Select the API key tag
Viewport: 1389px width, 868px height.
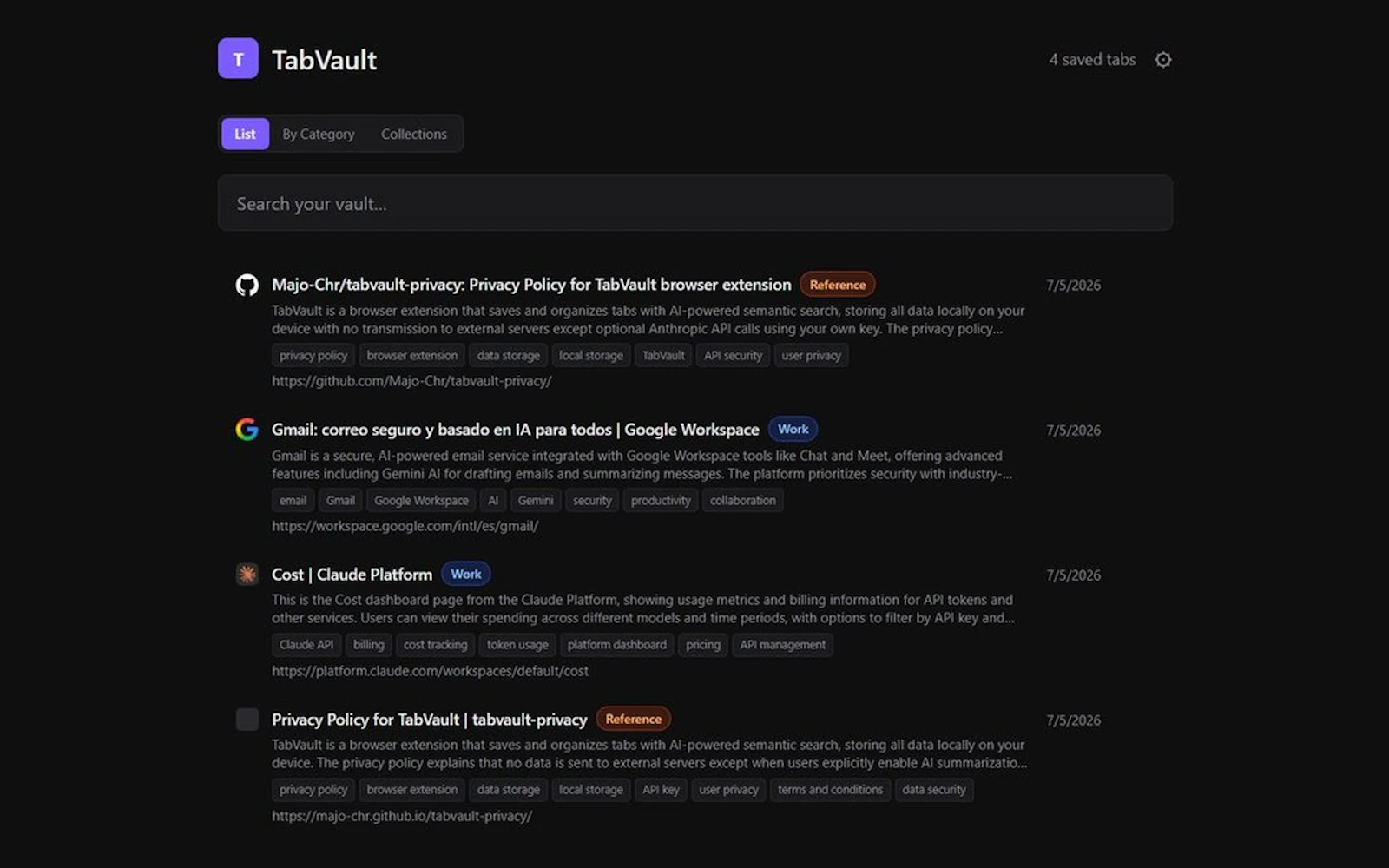click(661, 790)
